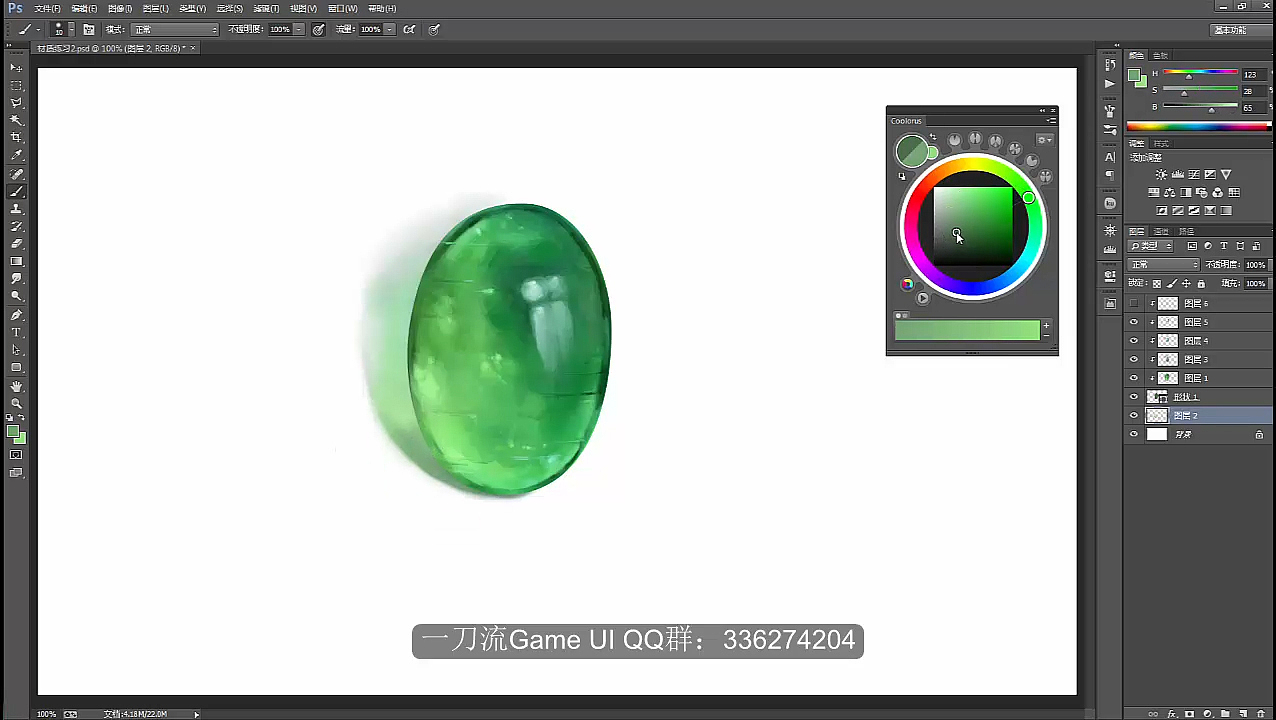Click the History panel icon in the dock
Viewport: 1276px width, 720px height.
(1110, 65)
